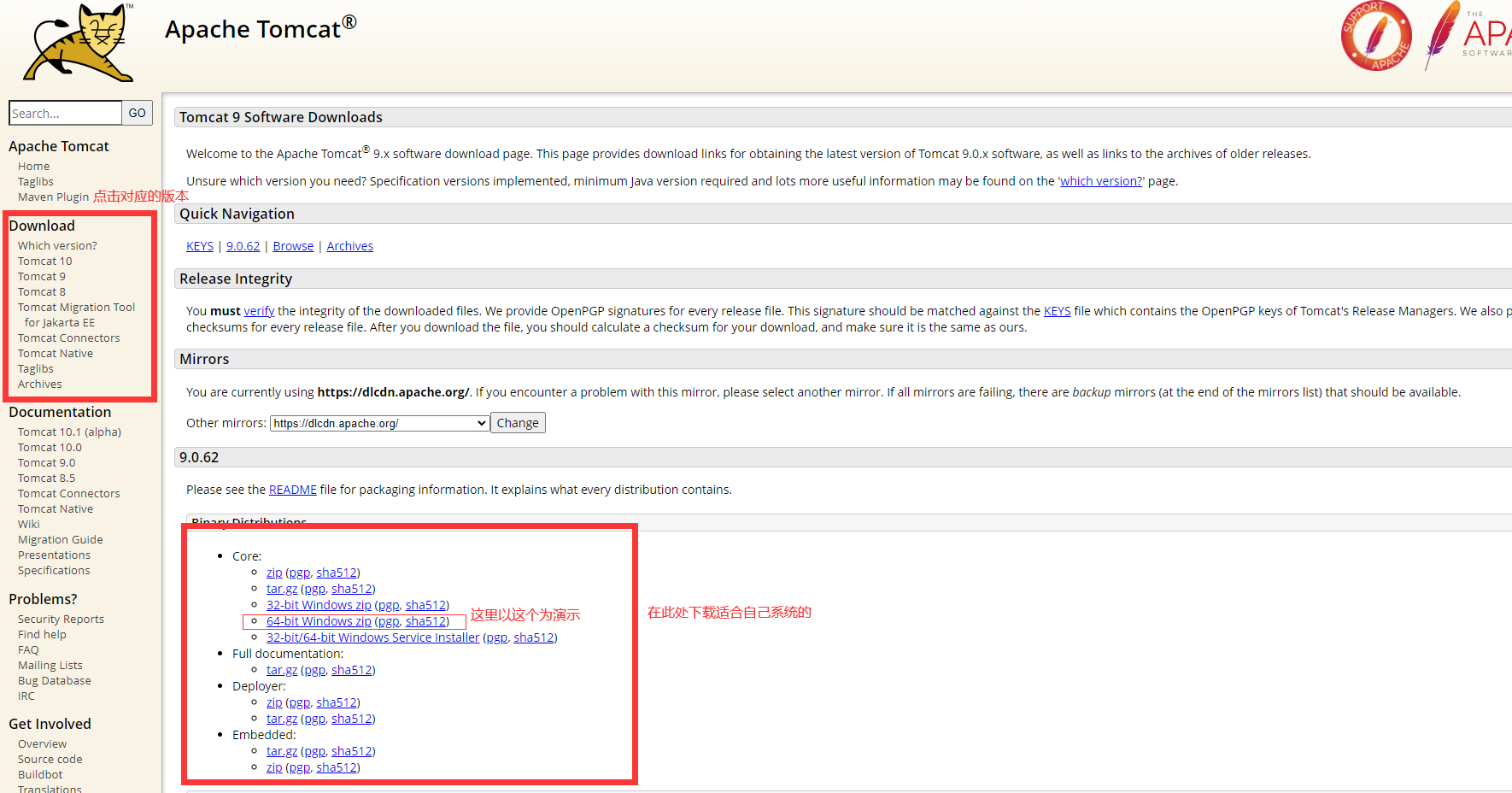Download the Deployer zip
This screenshot has width=1512, height=793.
coord(274,702)
